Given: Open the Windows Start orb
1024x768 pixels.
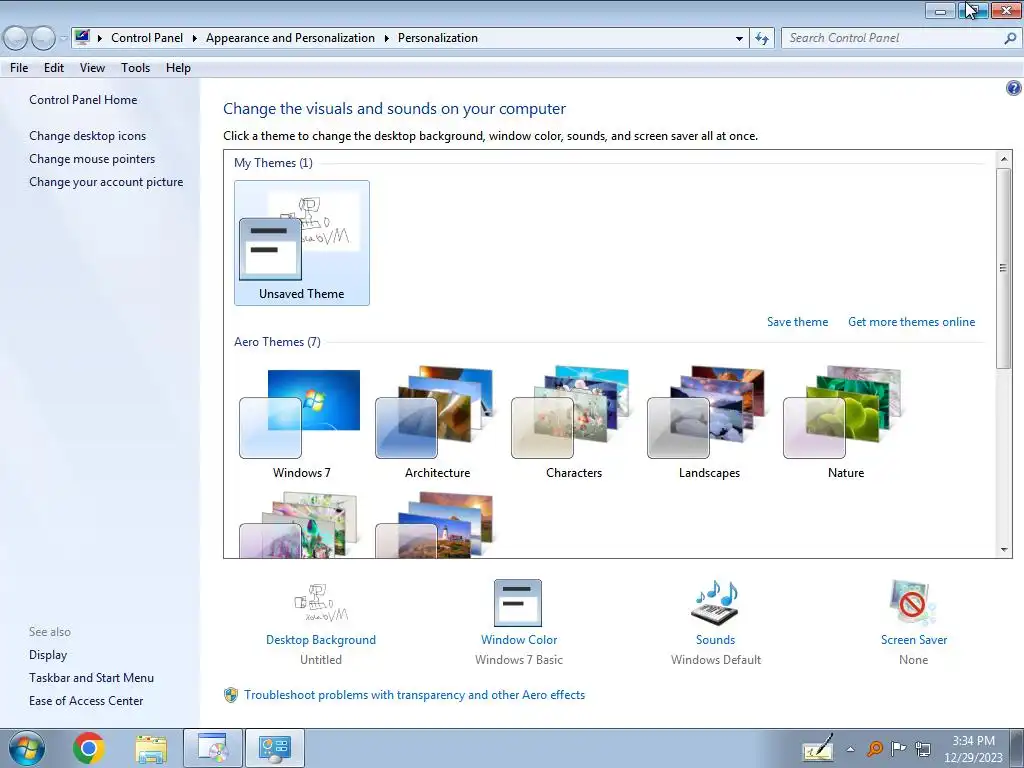Looking at the screenshot, I should tap(27, 748).
